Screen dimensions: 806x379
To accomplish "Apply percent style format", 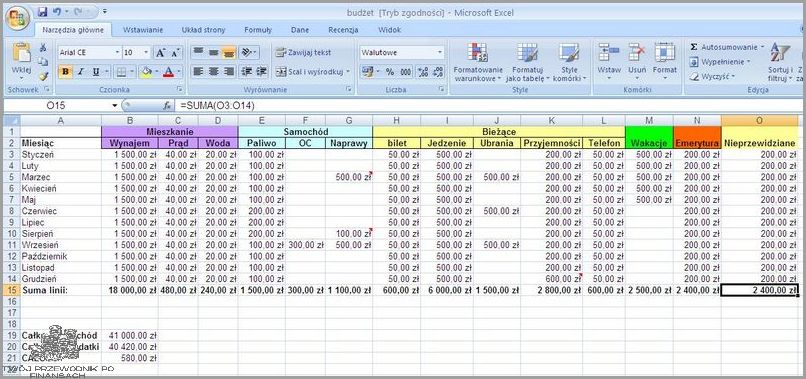I will click(390, 72).
